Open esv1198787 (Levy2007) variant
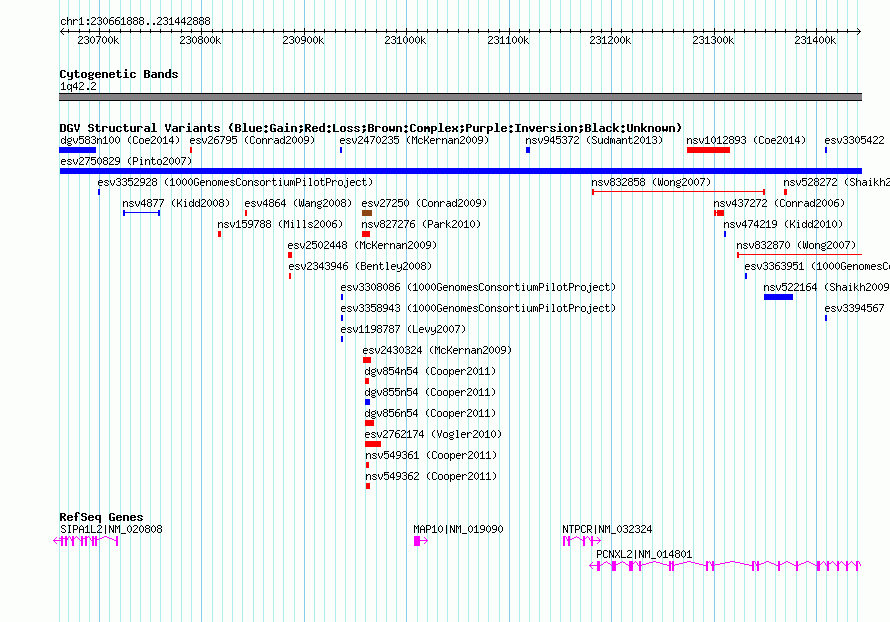Image resolution: width=890 pixels, height=622 pixels. click(x=403, y=329)
